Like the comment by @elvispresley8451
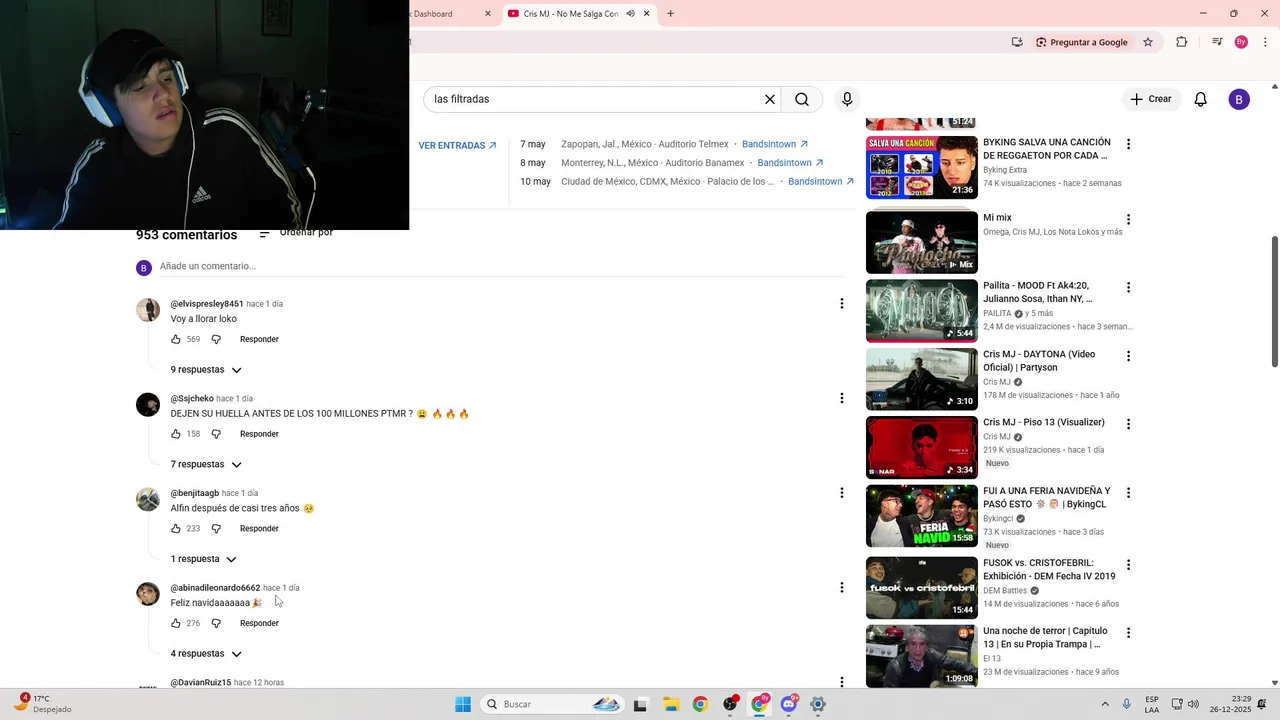 [x=176, y=339]
